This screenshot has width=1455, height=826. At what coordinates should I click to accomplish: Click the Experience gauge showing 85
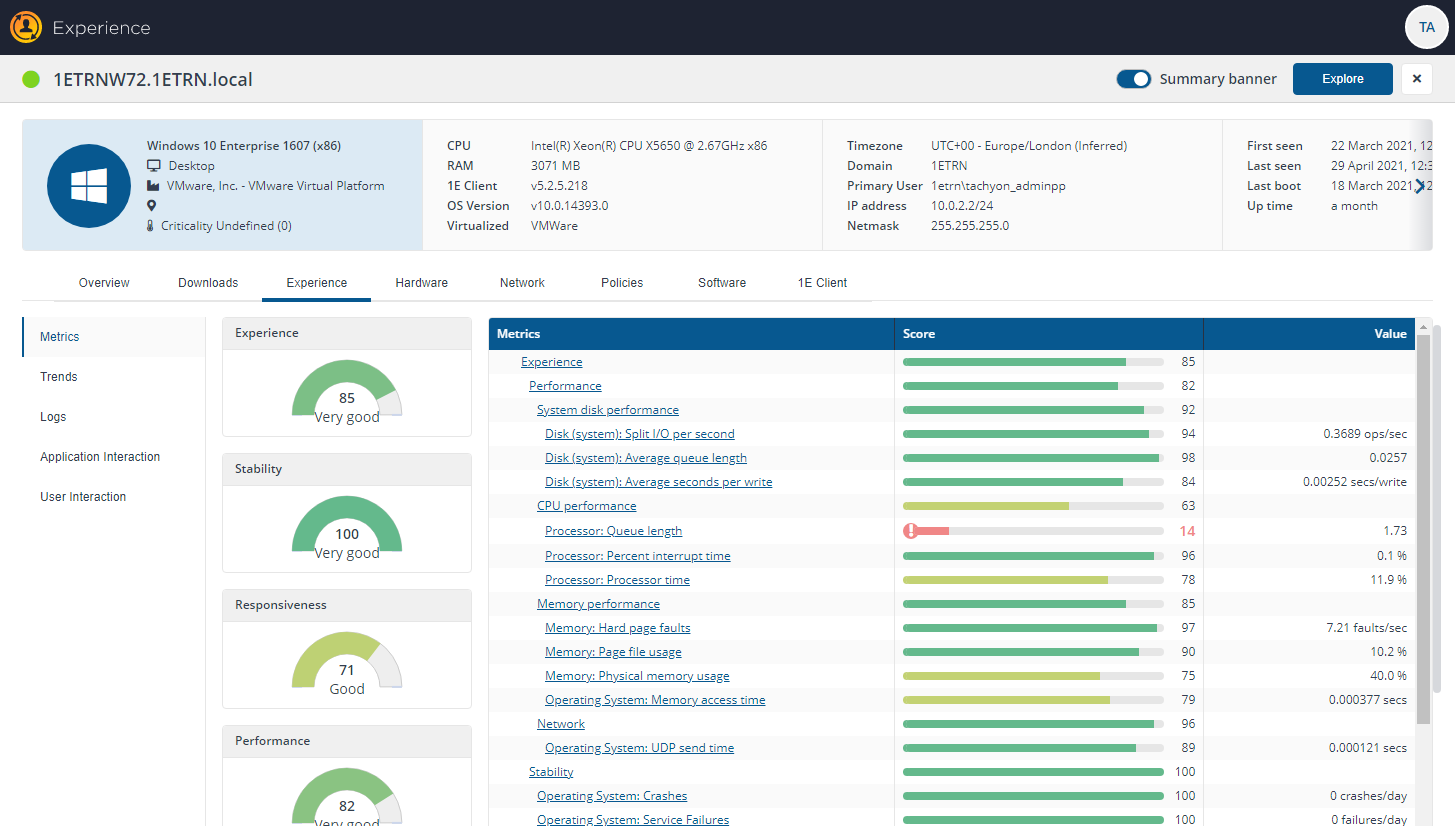[347, 391]
